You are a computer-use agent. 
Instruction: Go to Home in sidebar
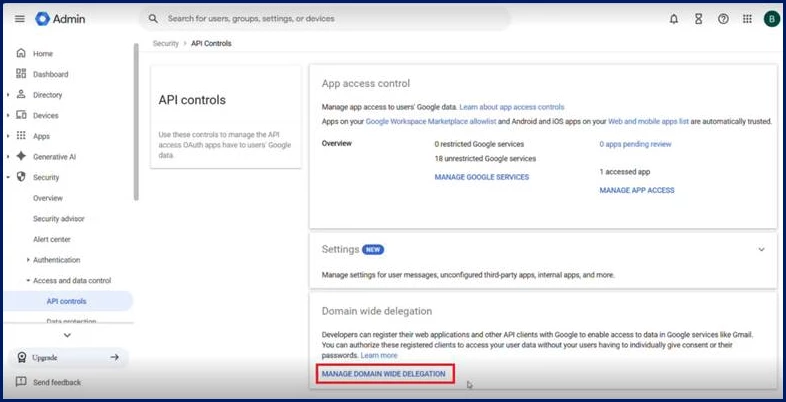43,54
